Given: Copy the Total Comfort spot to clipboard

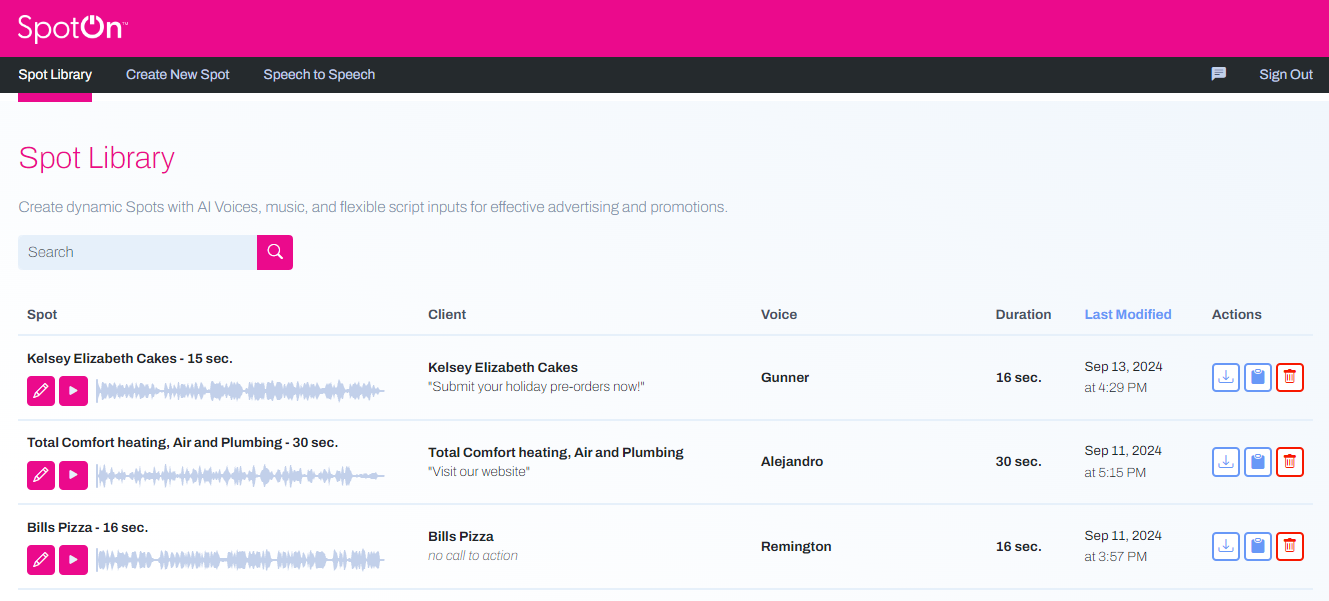Looking at the screenshot, I should pyautogui.click(x=1258, y=462).
